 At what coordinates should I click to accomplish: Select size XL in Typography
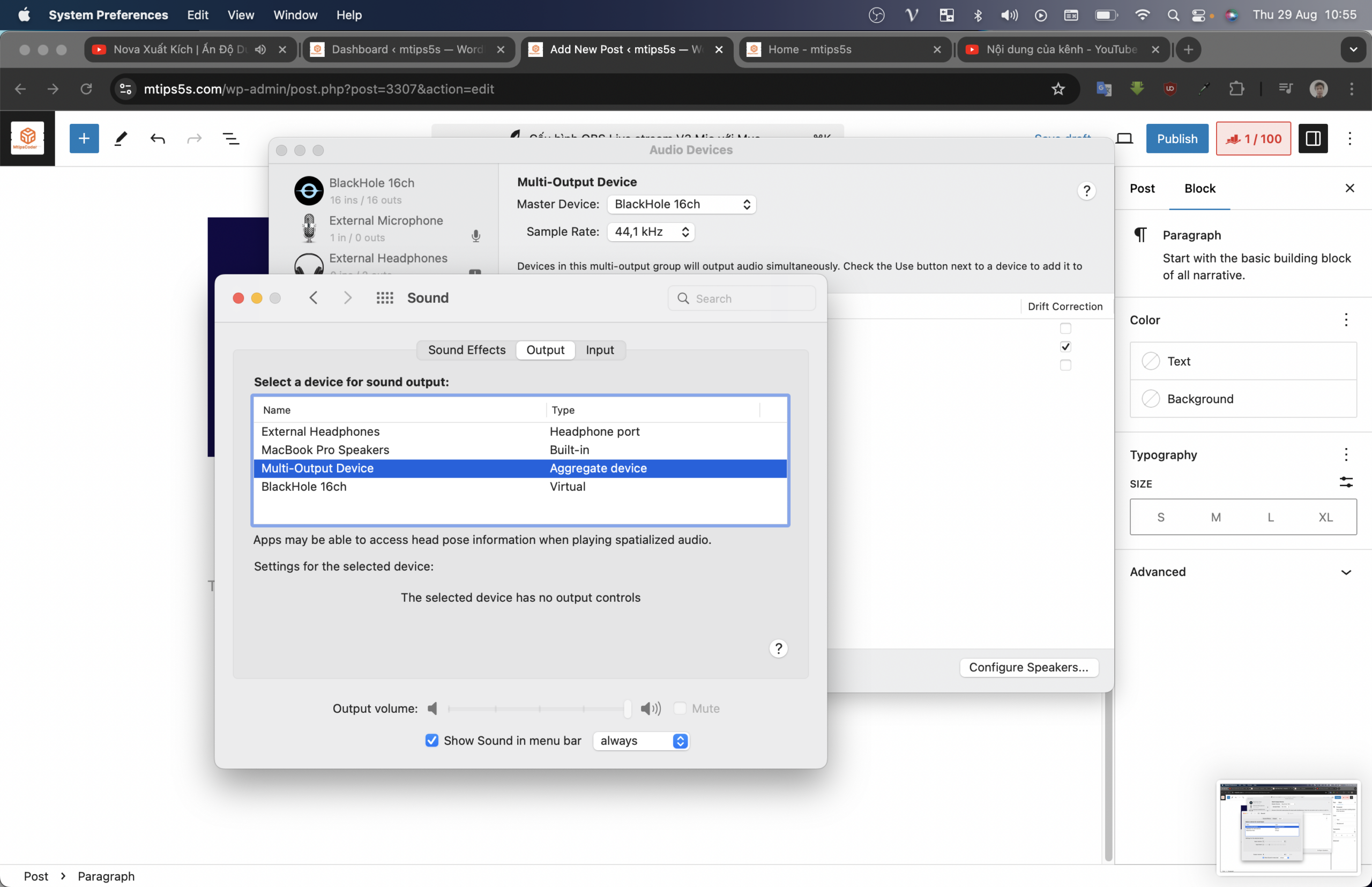click(1325, 517)
